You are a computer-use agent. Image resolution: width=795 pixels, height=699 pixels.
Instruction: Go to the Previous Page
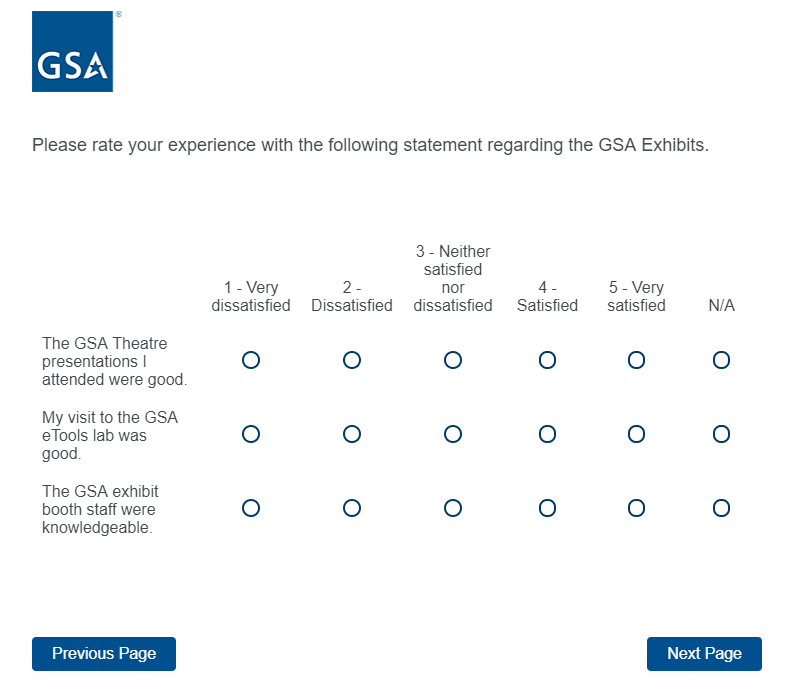pos(104,654)
